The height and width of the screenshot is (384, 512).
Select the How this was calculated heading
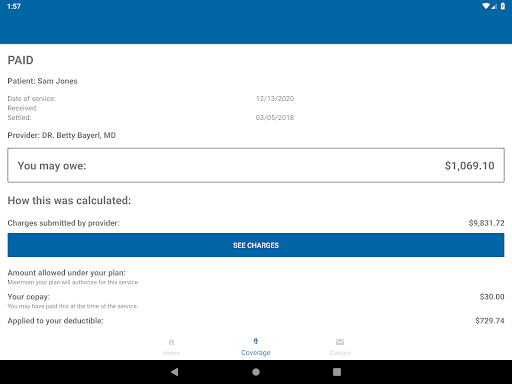coord(69,200)
